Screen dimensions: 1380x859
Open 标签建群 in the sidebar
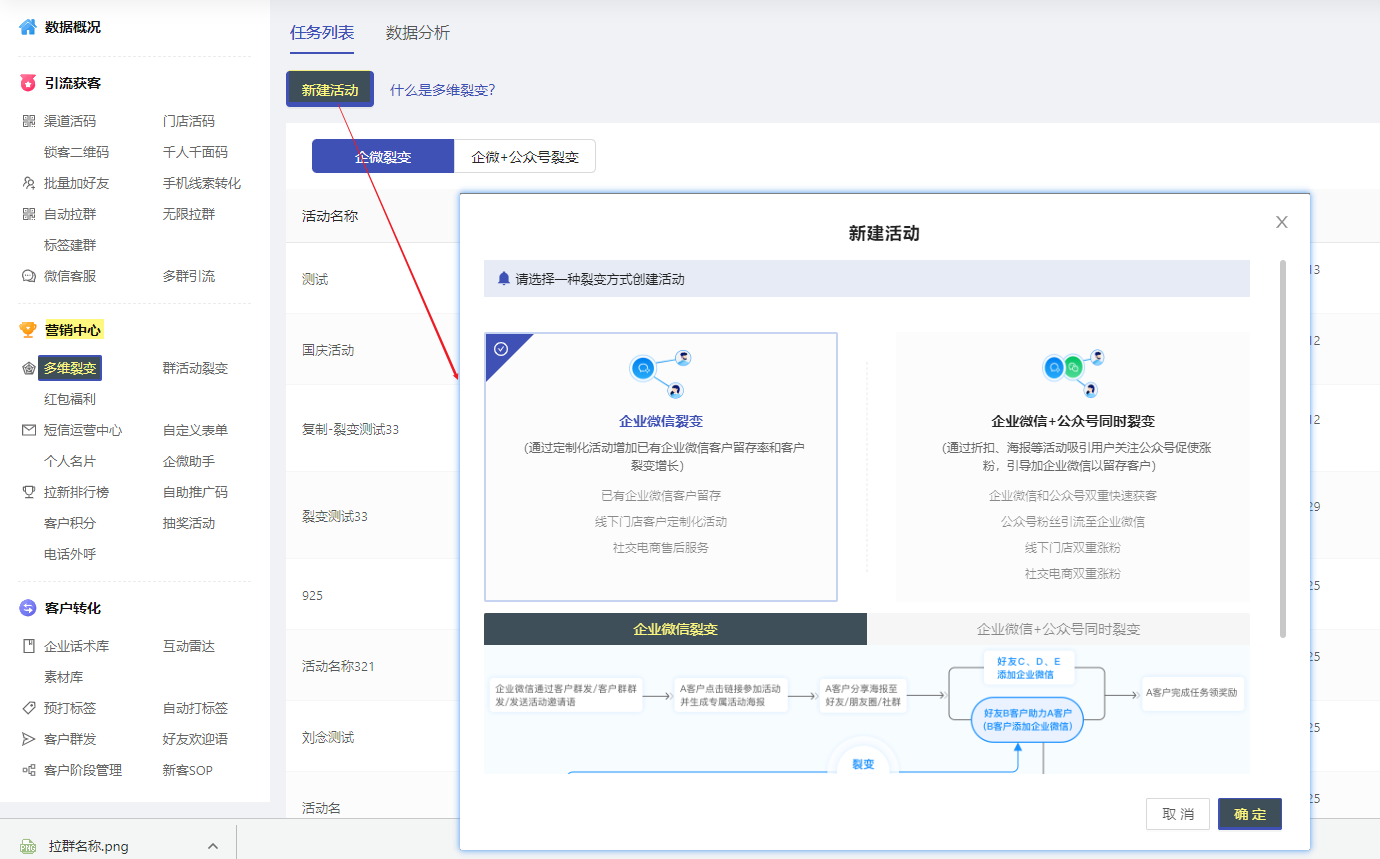click(70, 245)
